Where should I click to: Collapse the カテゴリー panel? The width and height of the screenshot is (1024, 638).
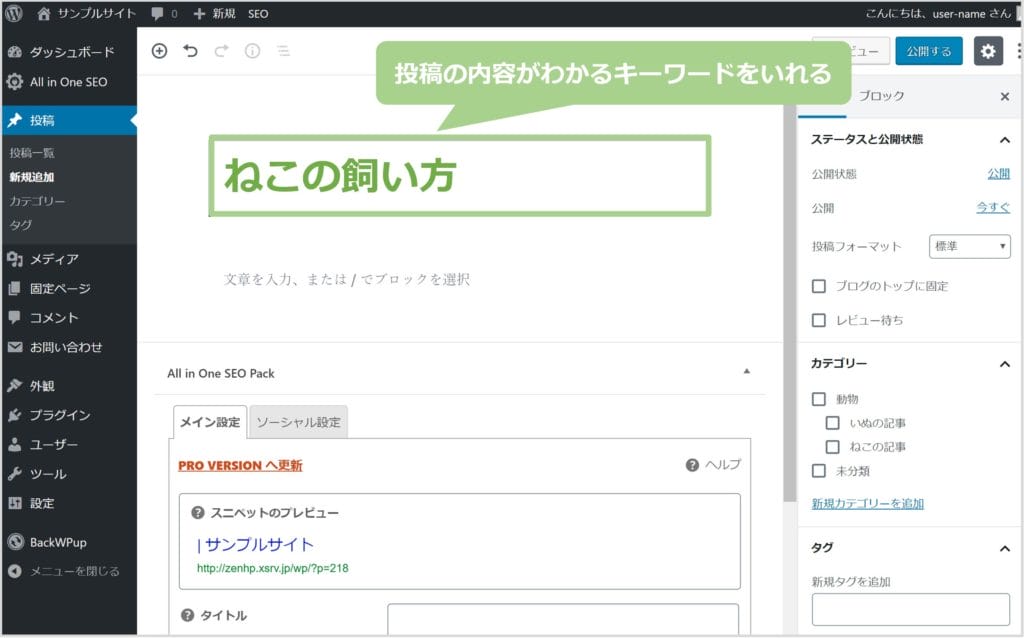(1005, 364)
